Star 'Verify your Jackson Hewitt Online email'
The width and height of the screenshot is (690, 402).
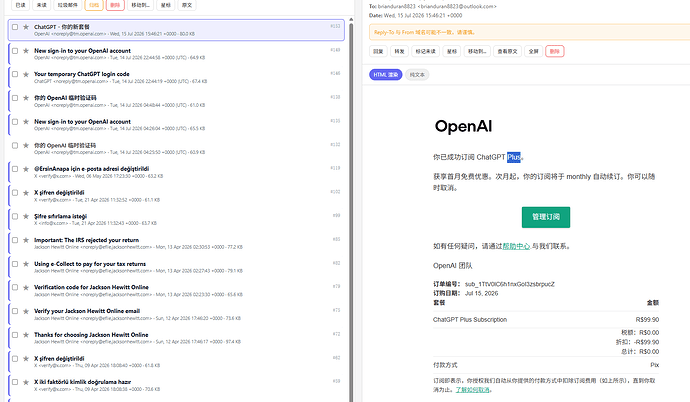pyautogui.click(x=26, y=311)
